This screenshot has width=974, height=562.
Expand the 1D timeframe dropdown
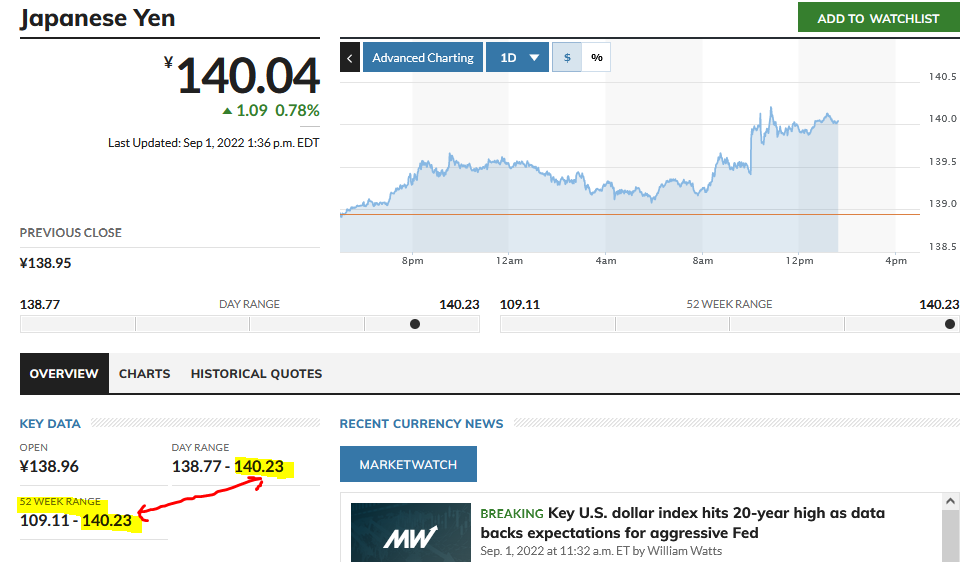(x=517, y=58)
